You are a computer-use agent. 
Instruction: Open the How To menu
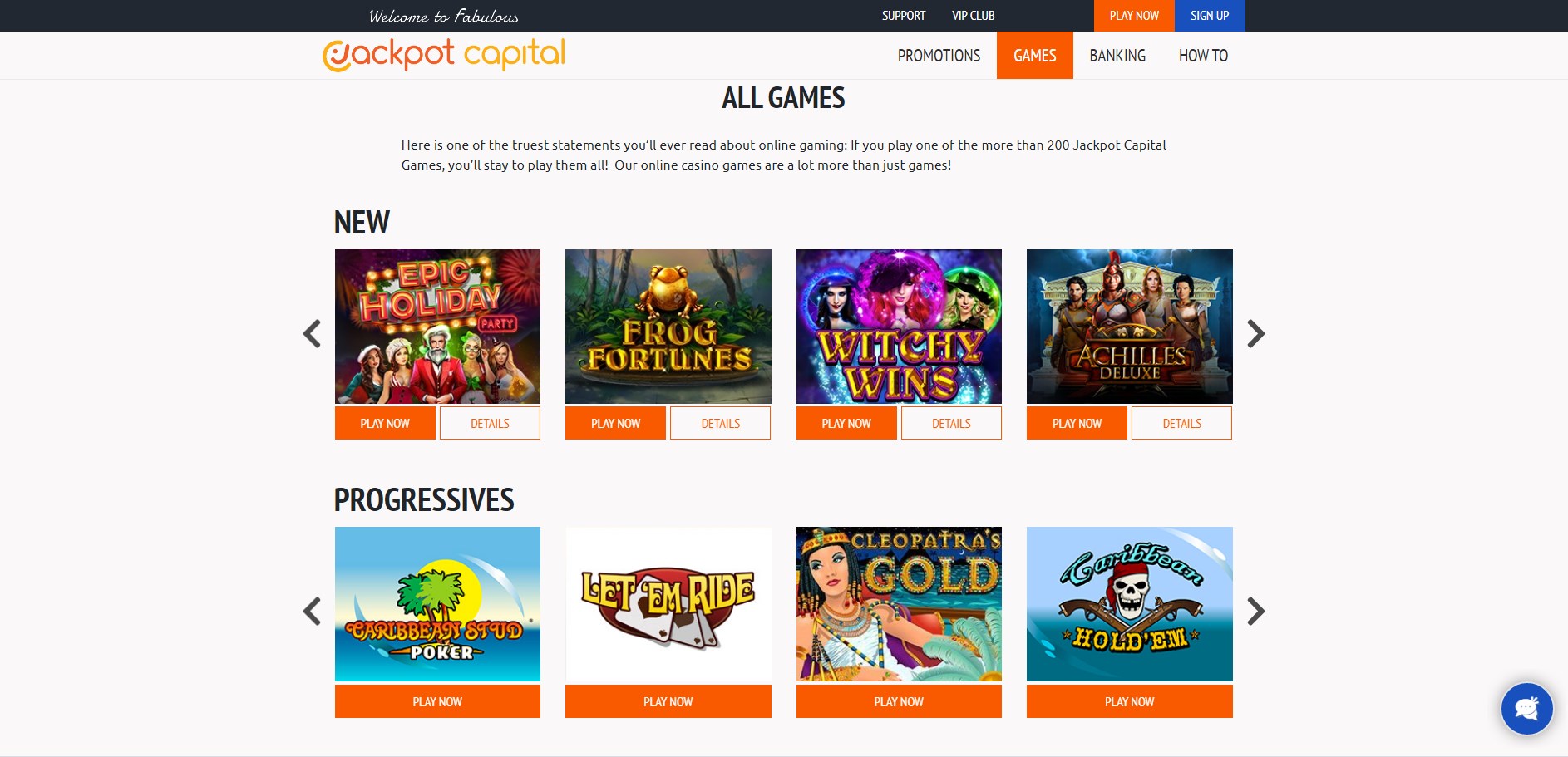(x=1203, y=56)
